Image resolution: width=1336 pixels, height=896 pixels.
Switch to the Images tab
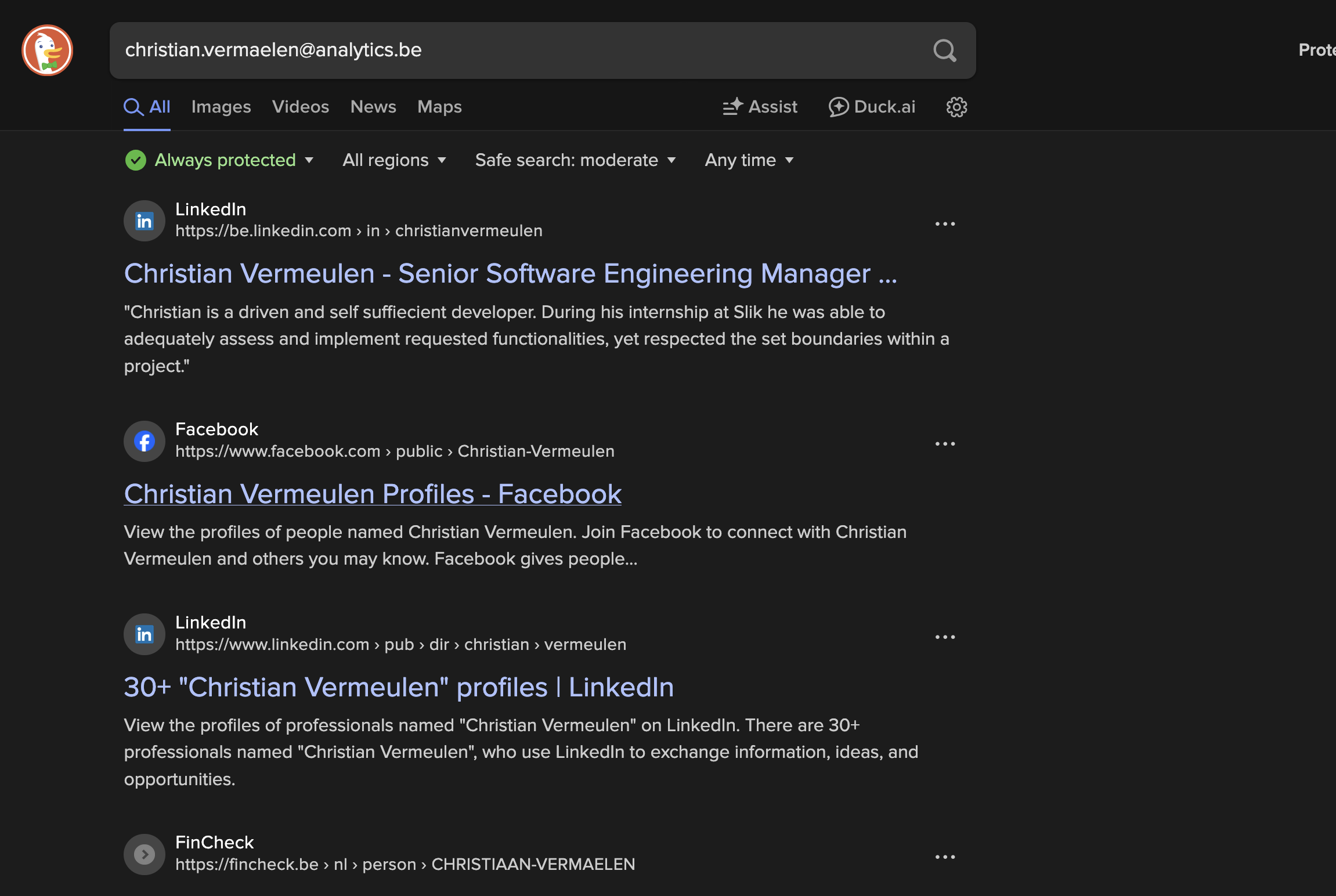(221, 107)
